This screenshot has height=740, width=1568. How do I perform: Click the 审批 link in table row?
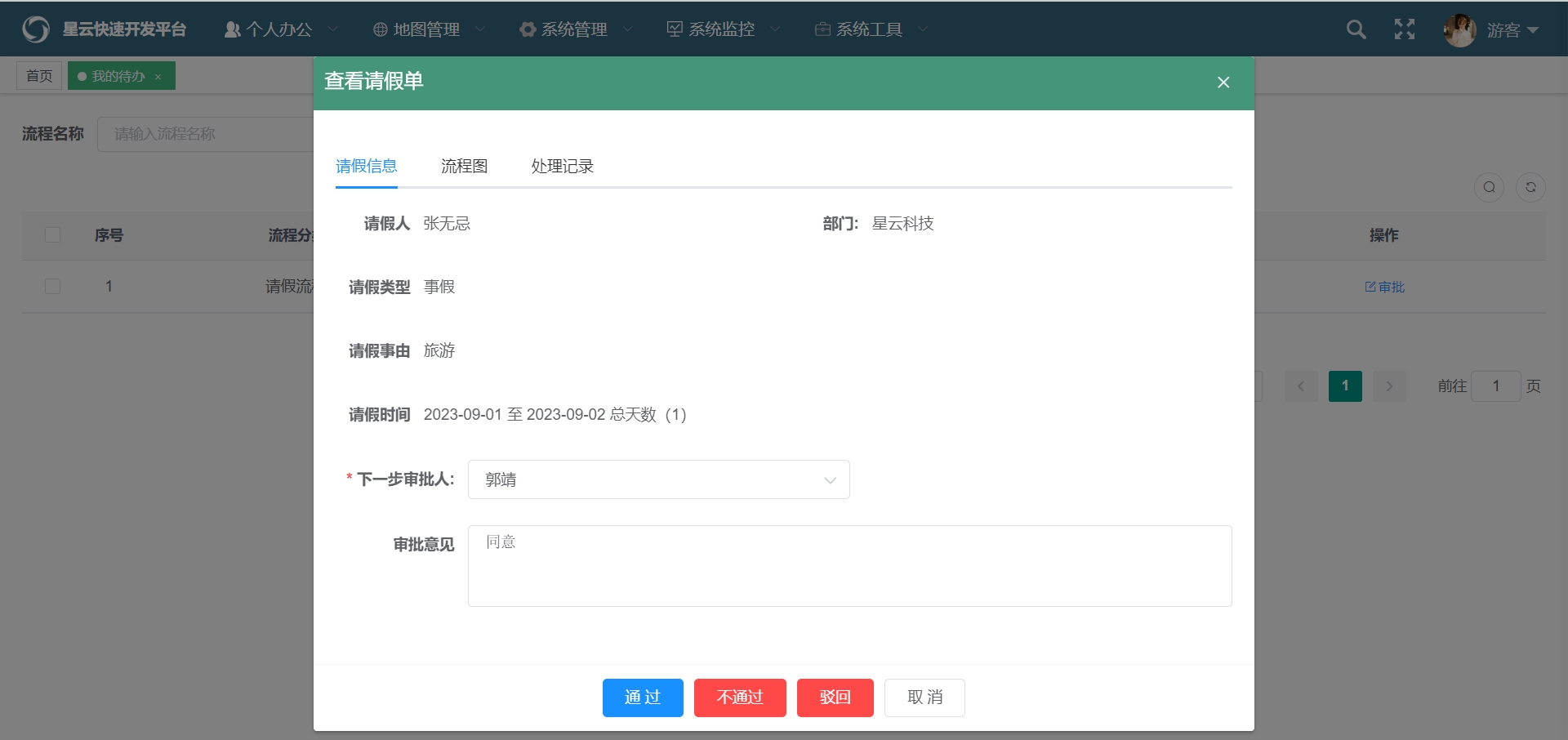tap(1385, 287)
